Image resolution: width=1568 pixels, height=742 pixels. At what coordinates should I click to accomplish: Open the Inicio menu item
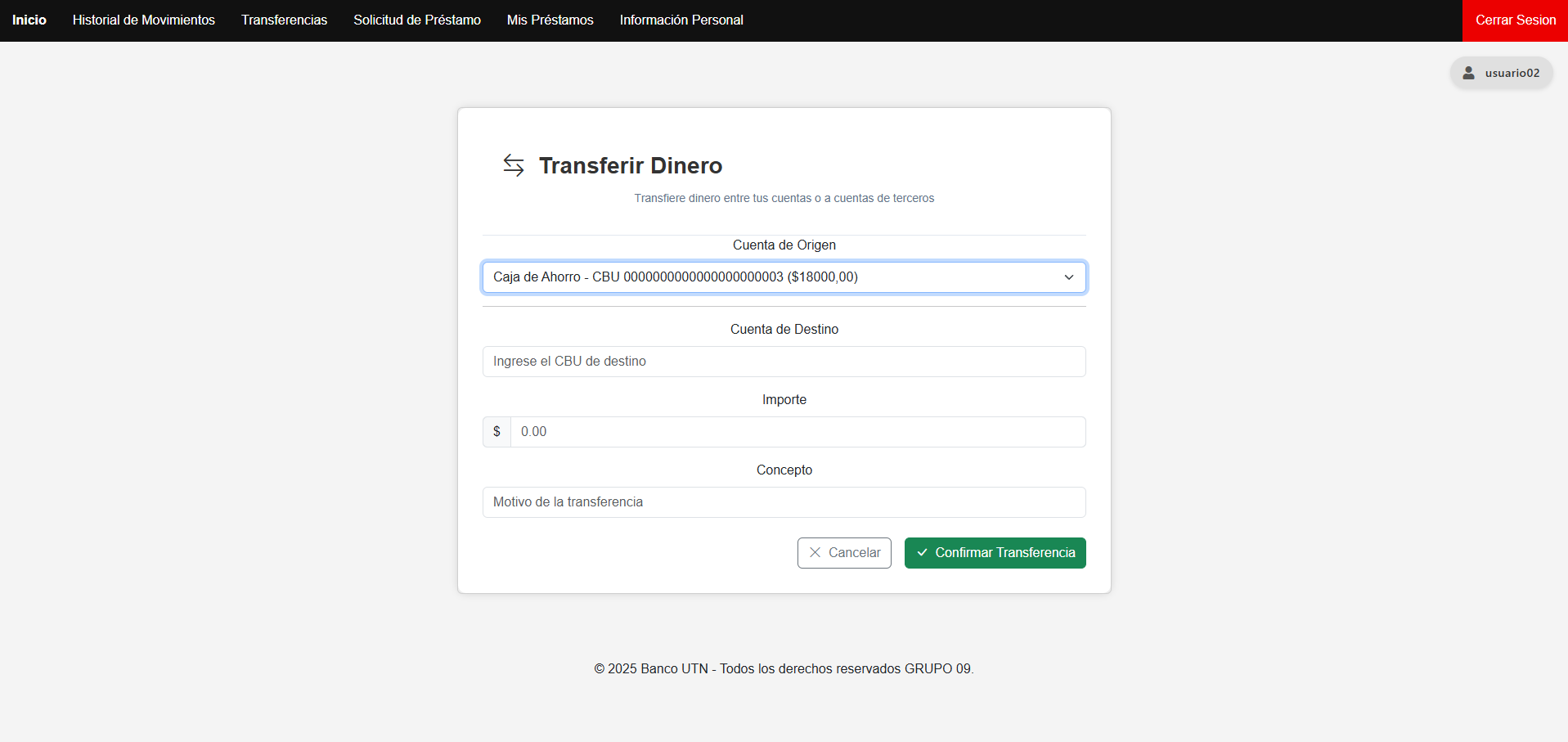(x=29, y=20)
